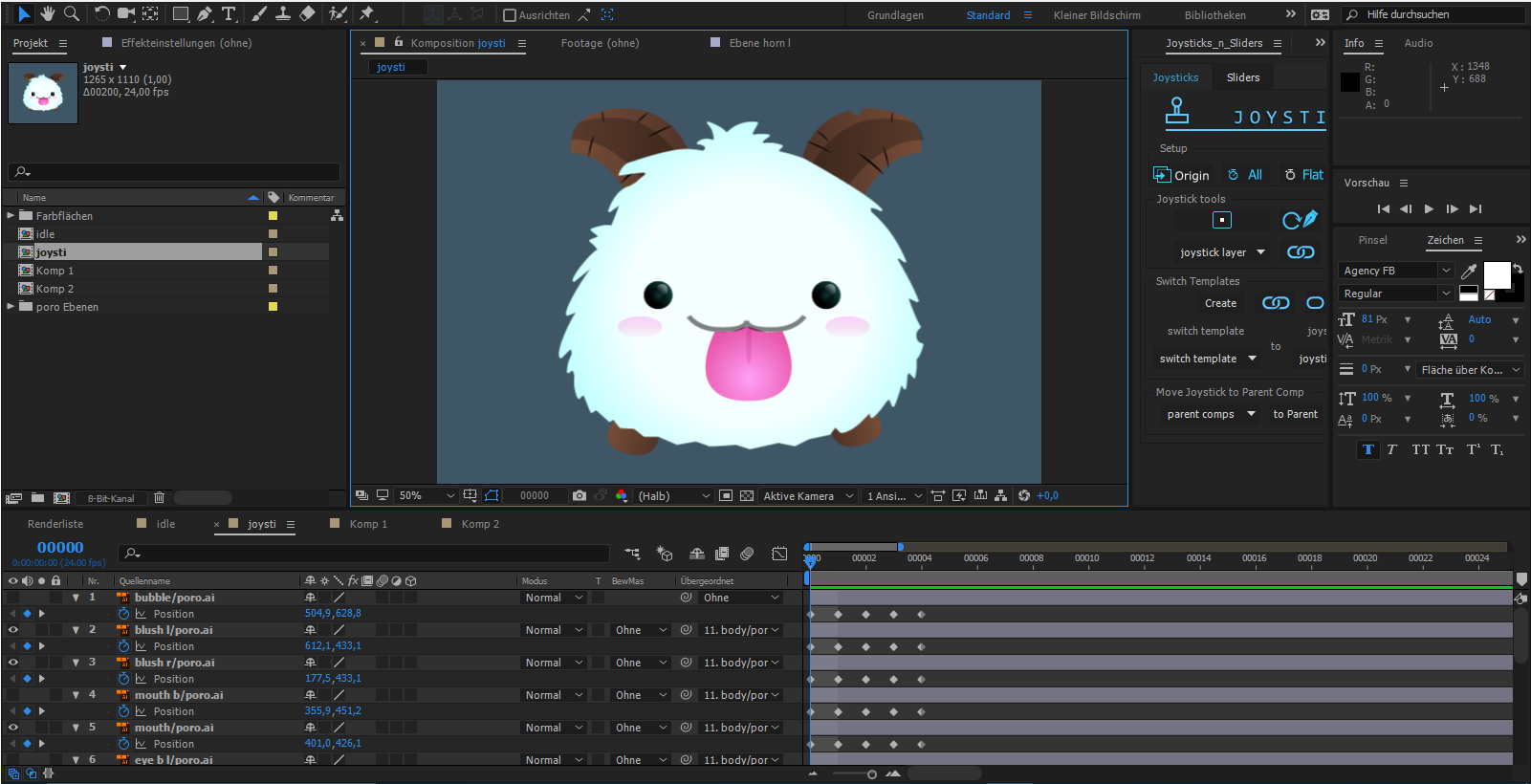The image size is (1531, 784).
Task: Click the eyedropper in the Zeichen panel
Action: coord(1469,271)
